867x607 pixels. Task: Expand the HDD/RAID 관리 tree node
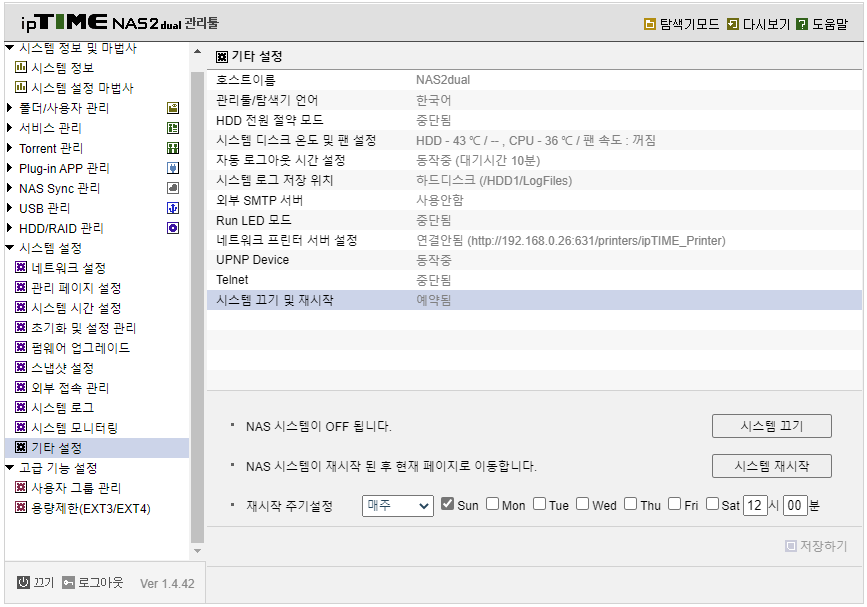(x=9, y=228)
